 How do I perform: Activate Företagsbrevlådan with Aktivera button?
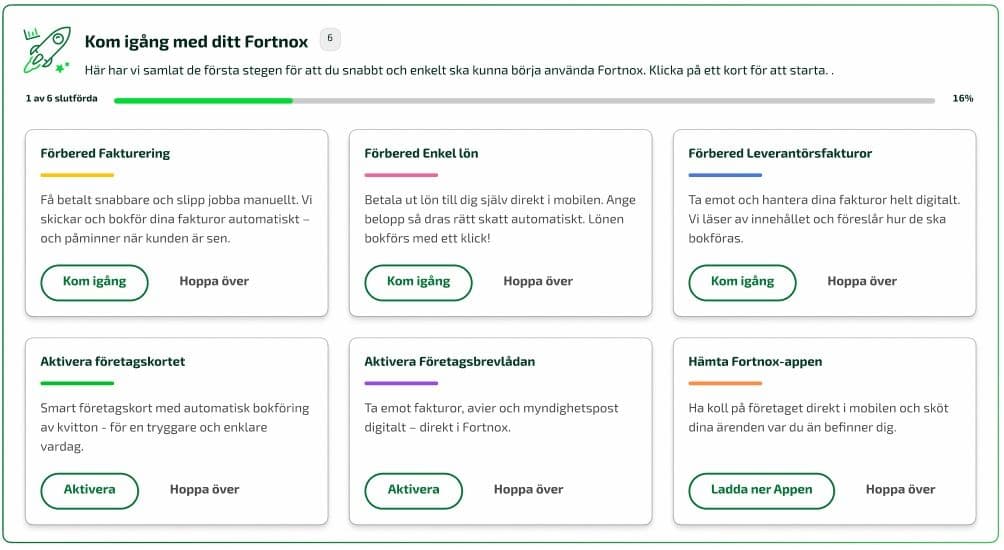[x=413, y=490]
